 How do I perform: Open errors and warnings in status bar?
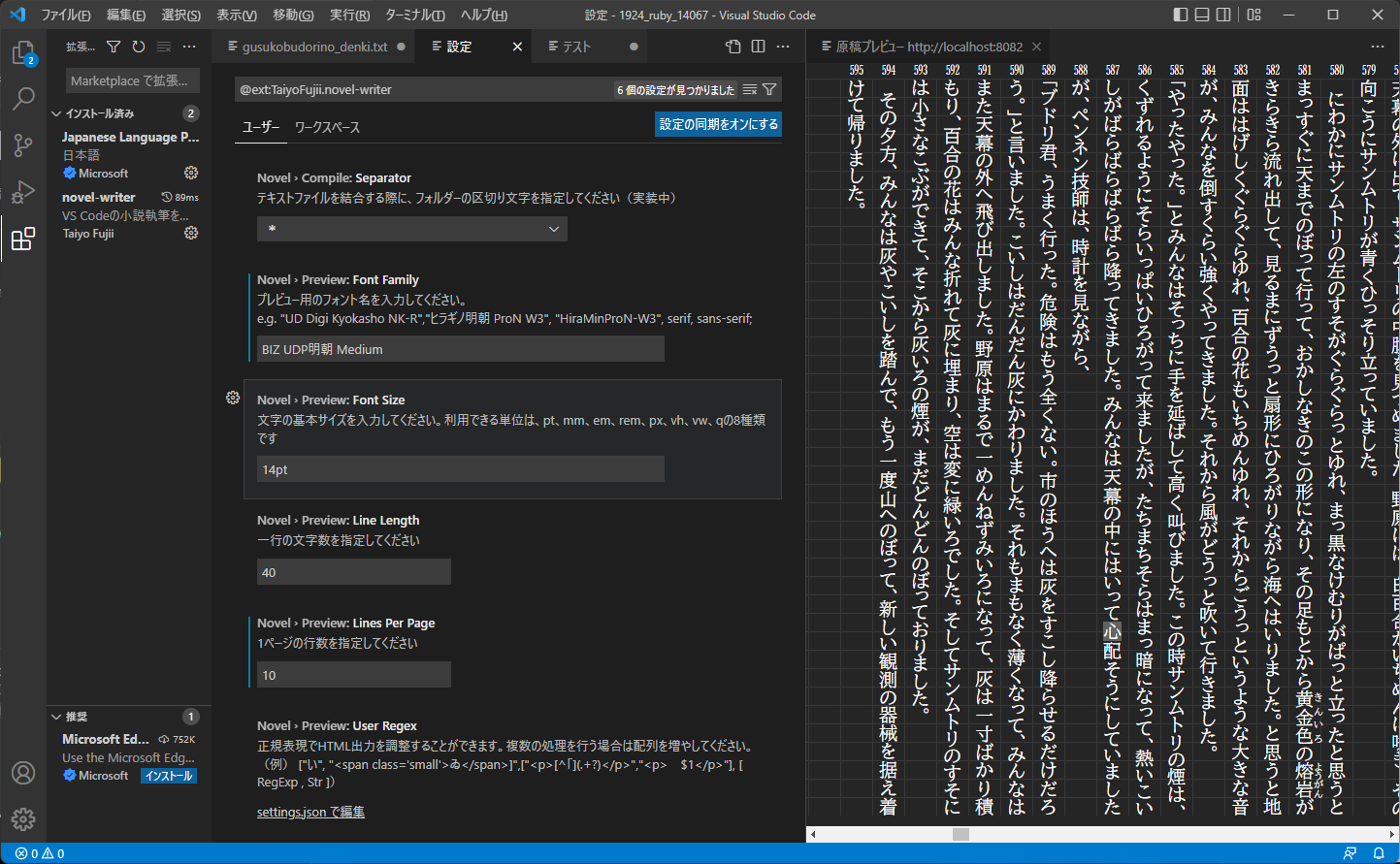coord(40,853)
